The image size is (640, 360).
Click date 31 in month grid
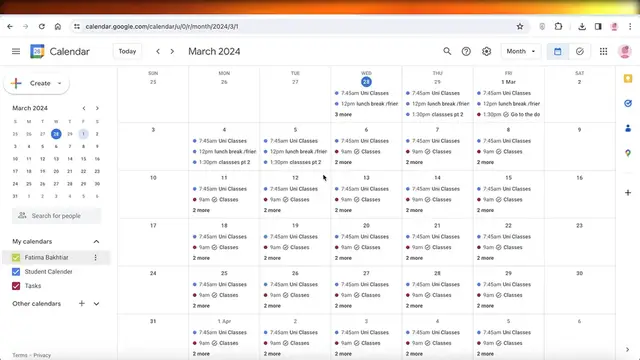[x=153, y=321]
